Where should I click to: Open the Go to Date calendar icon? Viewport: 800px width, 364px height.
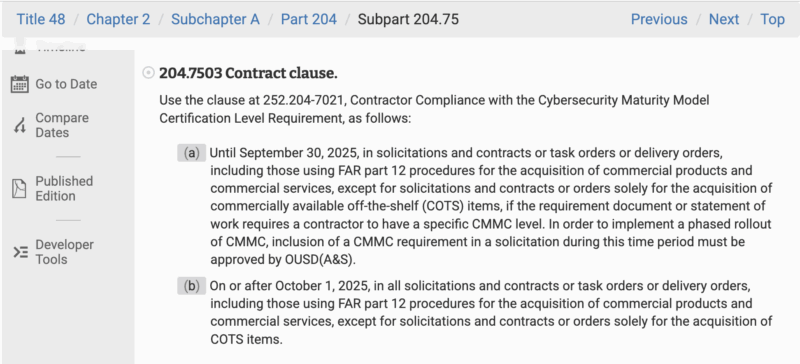[20, 84]
